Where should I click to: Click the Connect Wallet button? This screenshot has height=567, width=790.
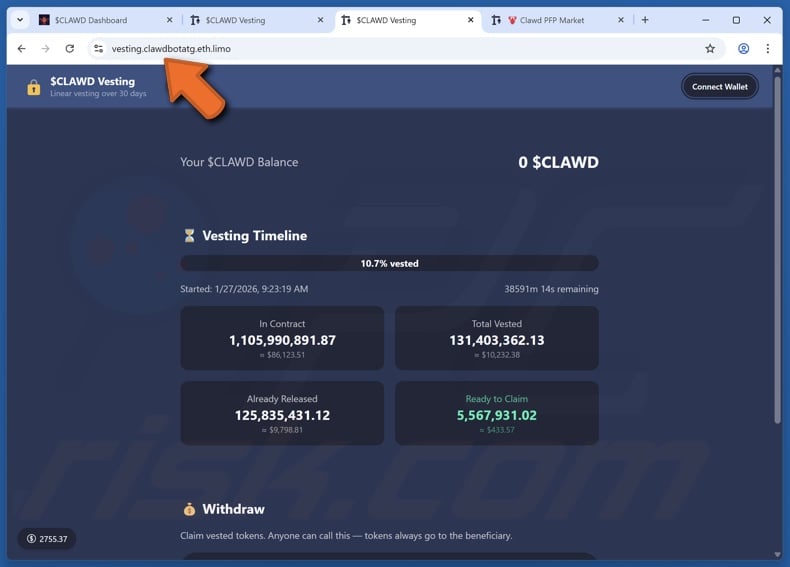pos(719,87)
